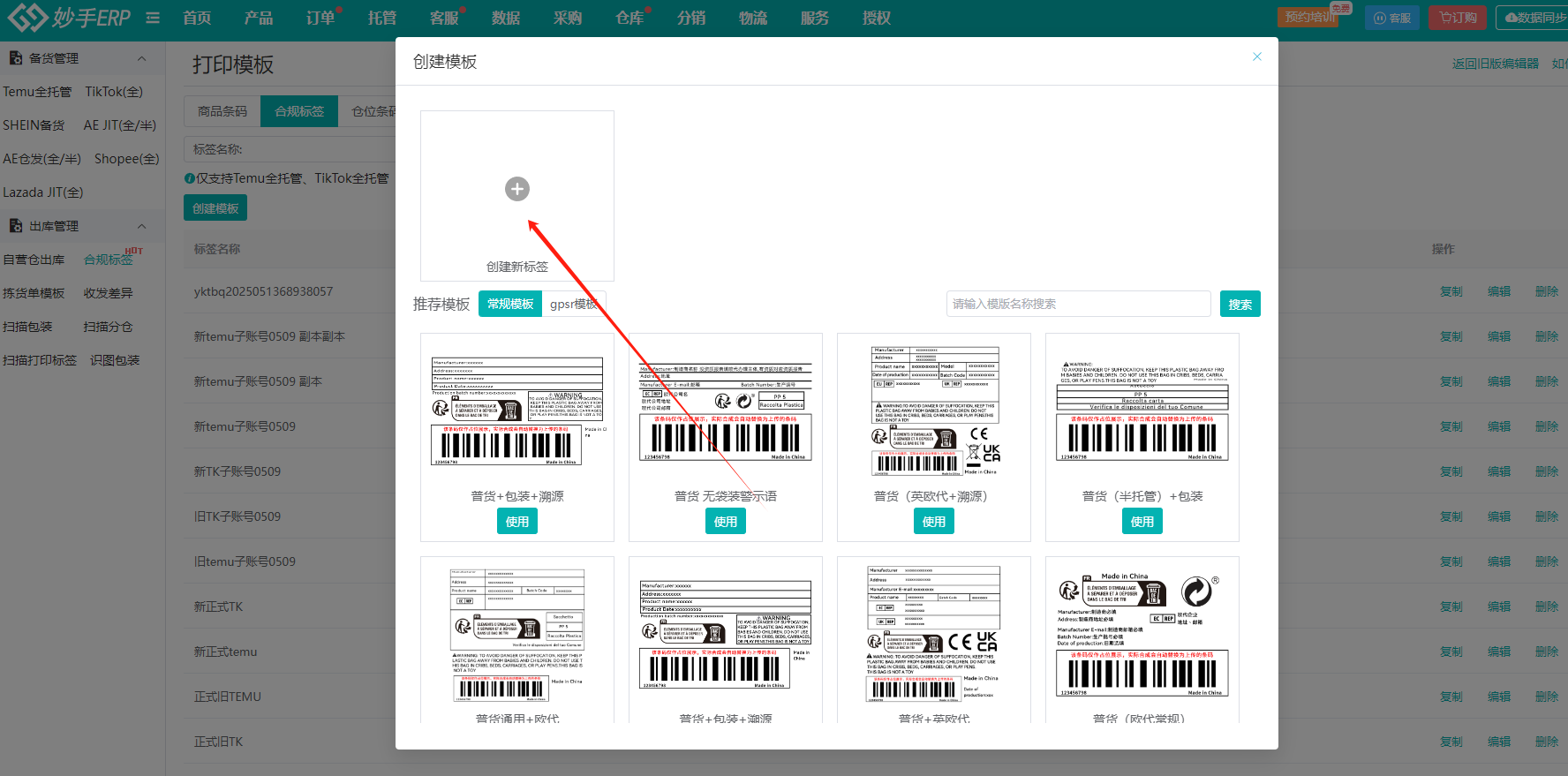Open the 仓库 menu in top navigation

(629, 18)
